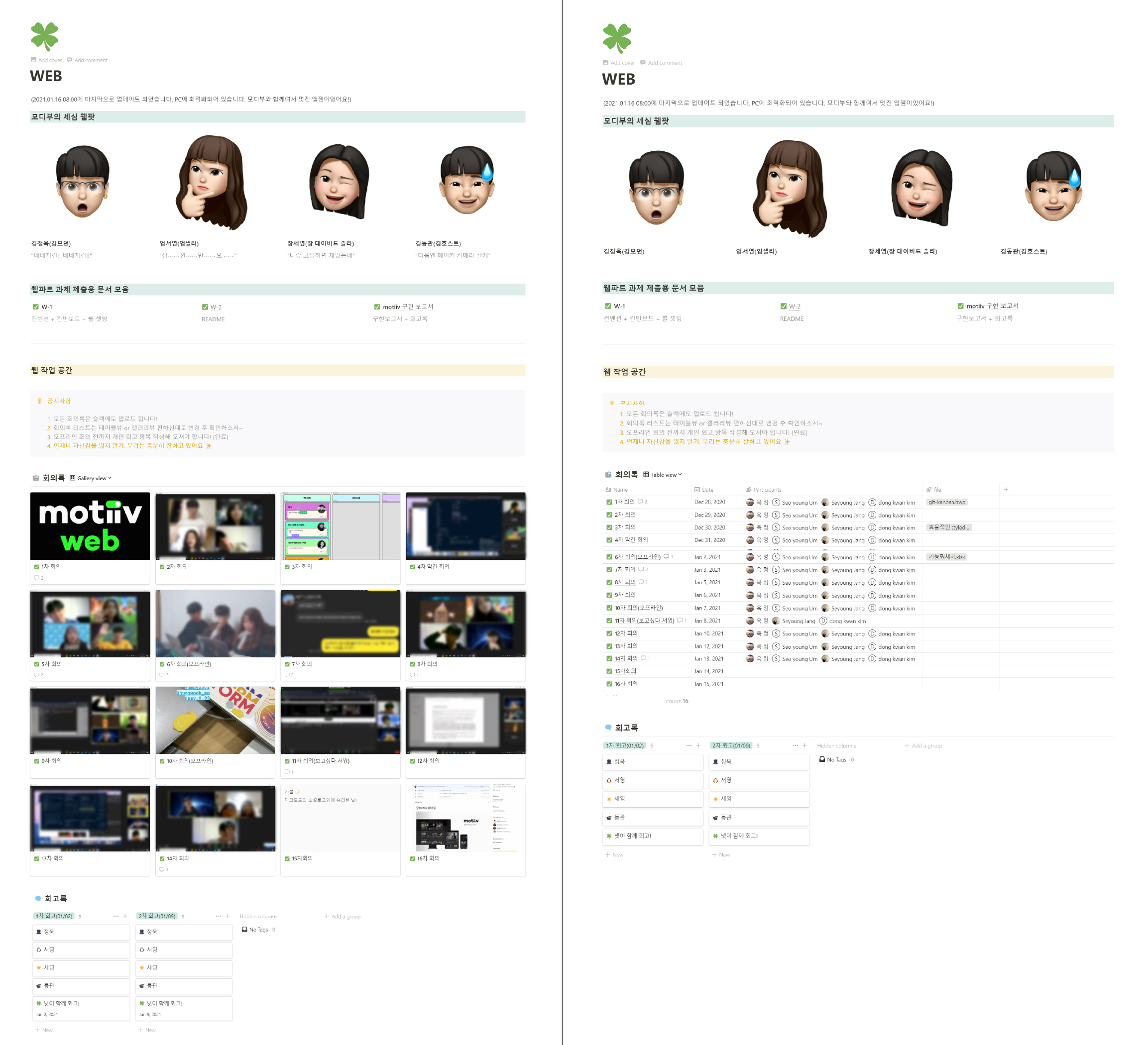Click the 회고록 speech bubble icon, right page
The image size is (1148, 1045).
[x=608, y=728]
